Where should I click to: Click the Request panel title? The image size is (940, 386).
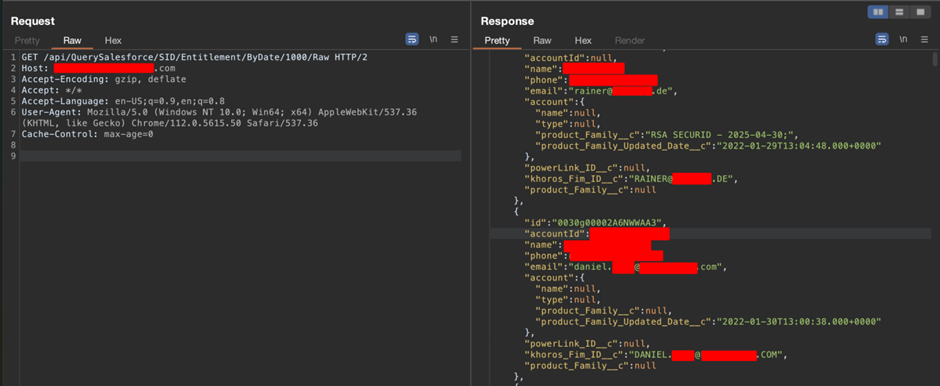[x=32, y=21]
